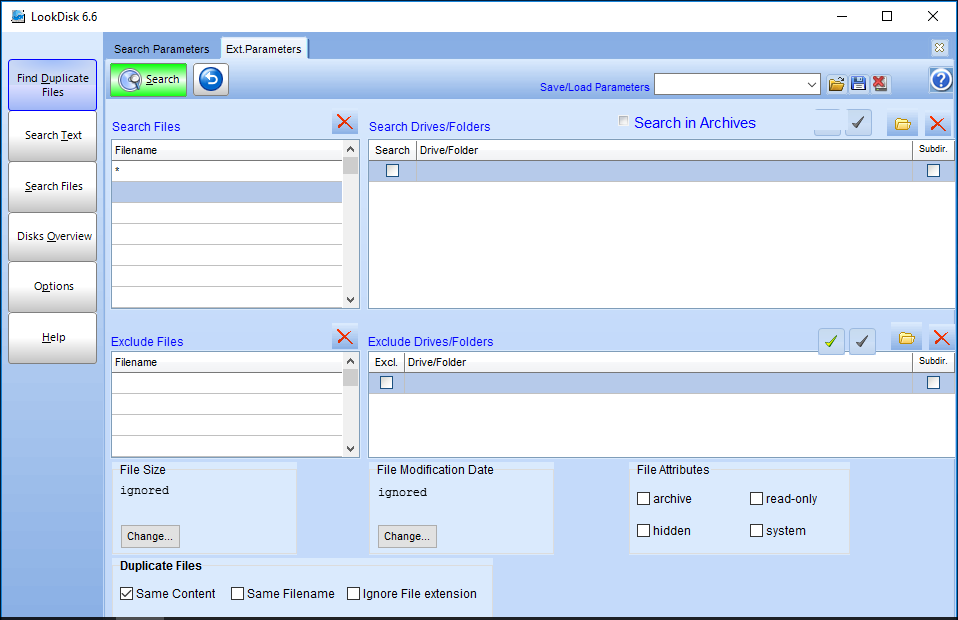This screenshot has height=620, width=958.
Task: Uncheck Same Content option
Action: pos(126,593)
